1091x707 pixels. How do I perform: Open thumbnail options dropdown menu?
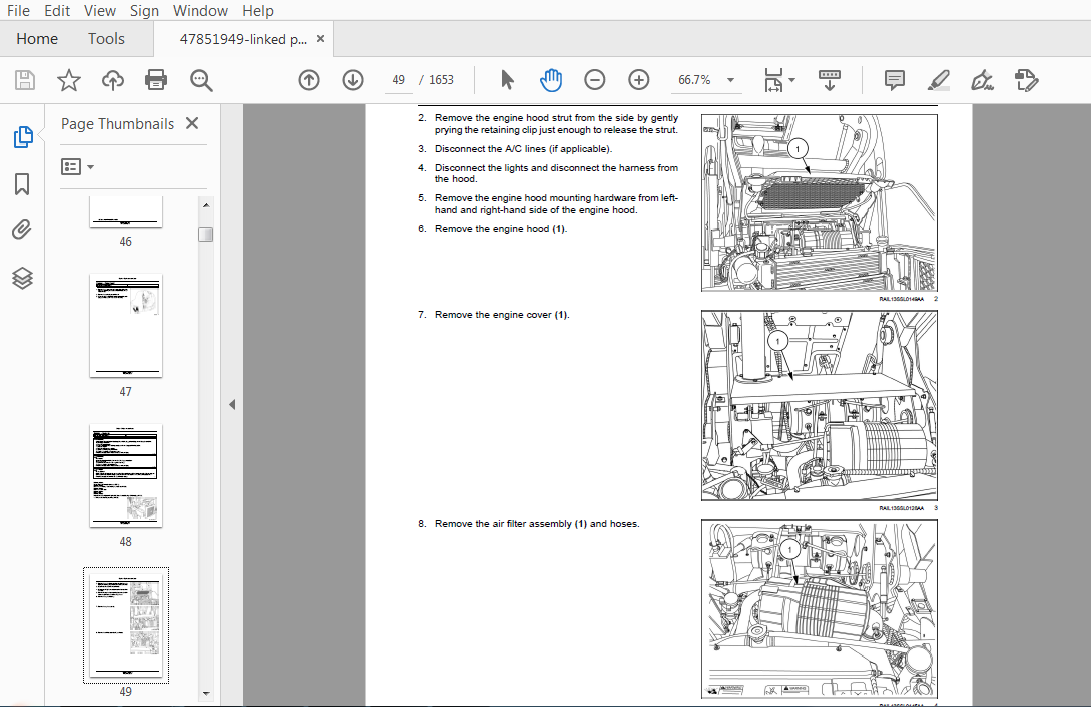click(77, 166)
